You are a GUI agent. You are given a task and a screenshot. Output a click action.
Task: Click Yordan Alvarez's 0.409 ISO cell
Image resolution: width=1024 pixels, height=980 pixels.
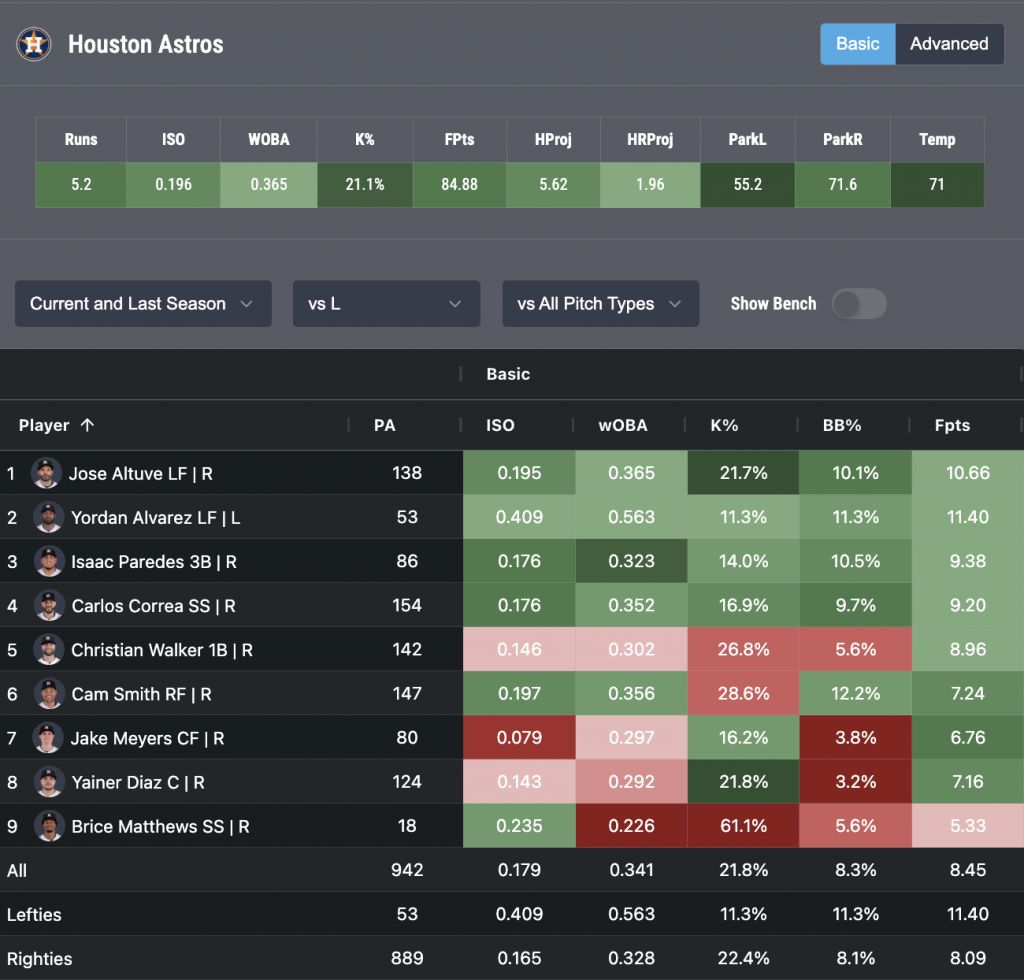[519, 517]
